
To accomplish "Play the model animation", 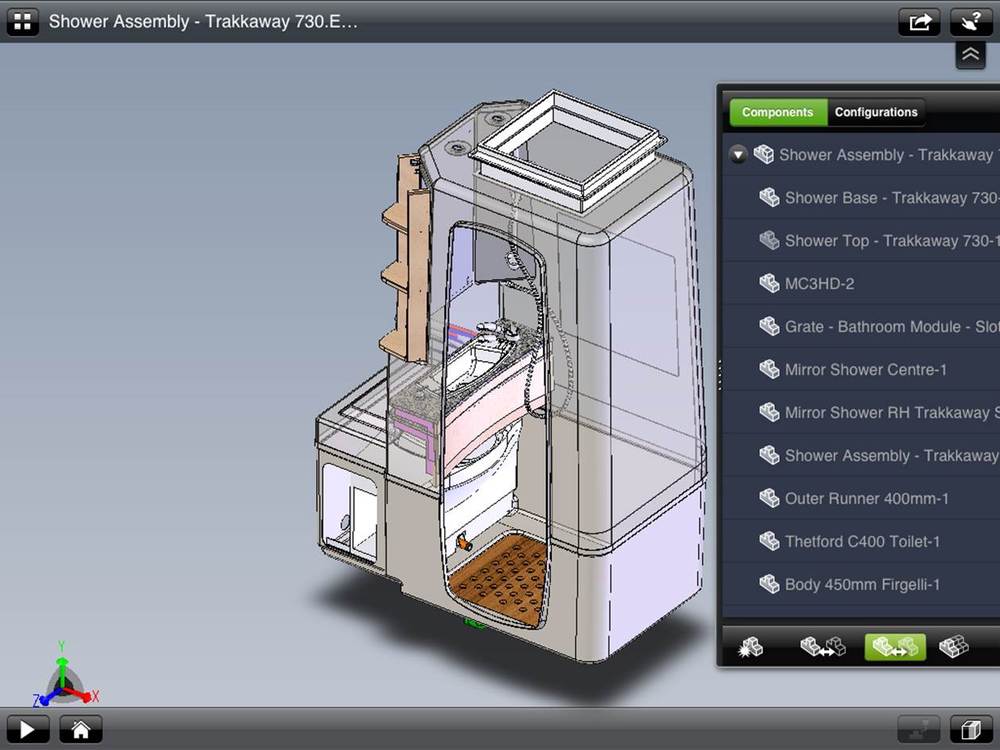I will tap(27, 730).
